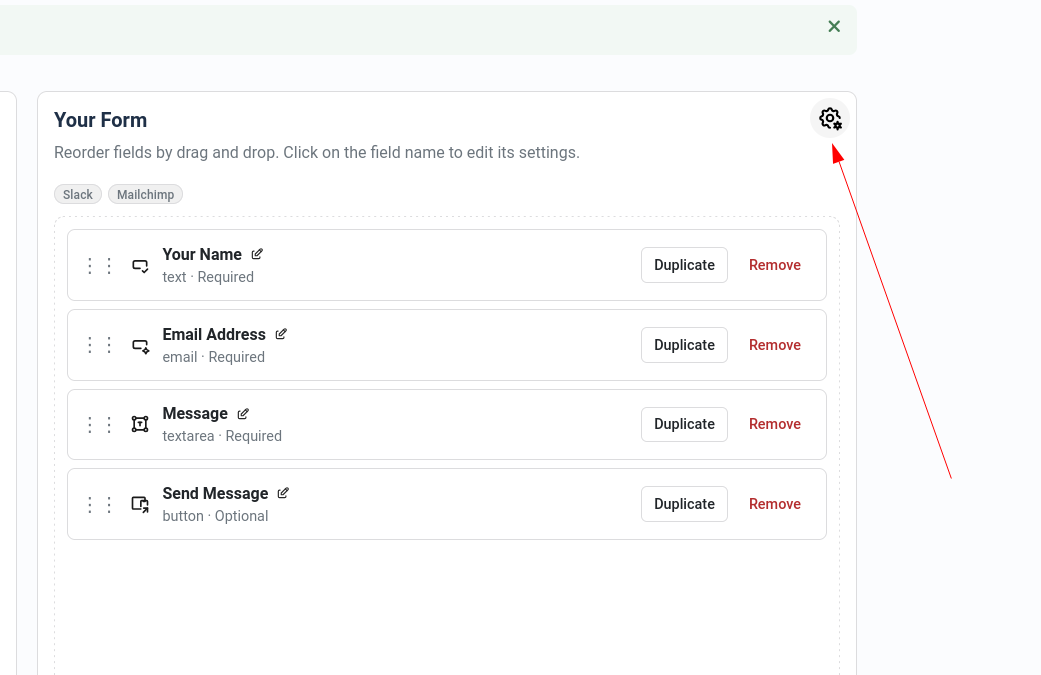1041x675 pixels.
Task: Click the textarea icon beside Message
Action: click(x=140, y=424)
